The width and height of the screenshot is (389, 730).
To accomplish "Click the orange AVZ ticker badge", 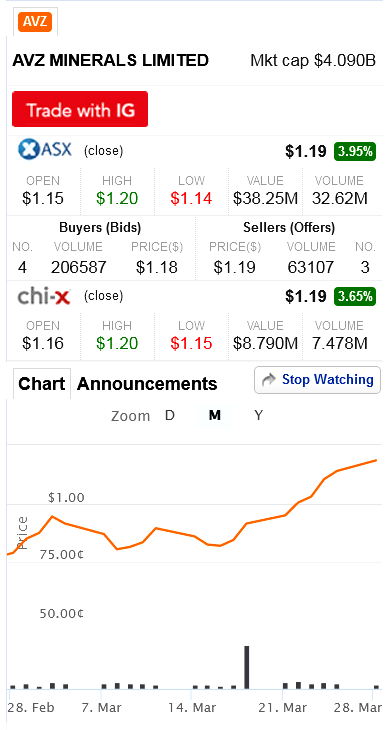I will [x=35, y=22].
